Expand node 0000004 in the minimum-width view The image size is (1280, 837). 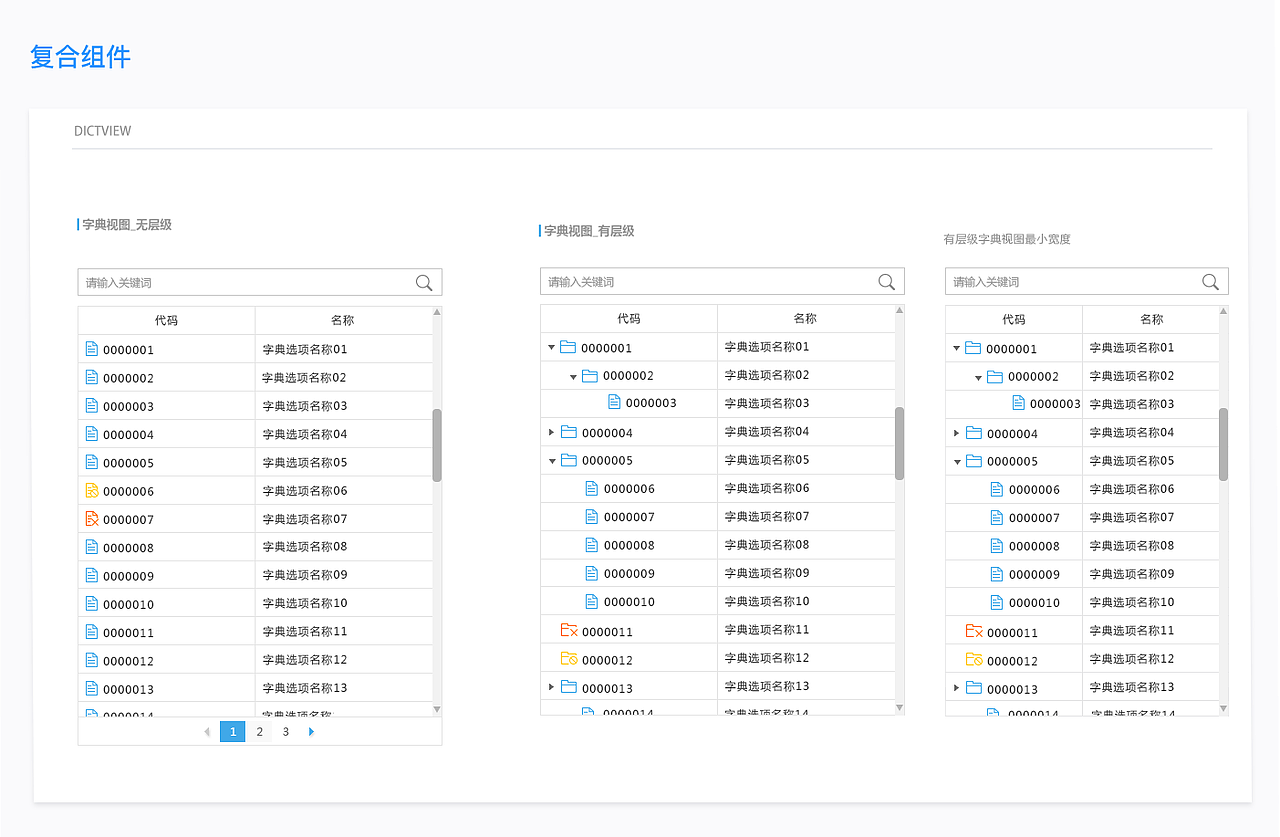pos(956,433)
